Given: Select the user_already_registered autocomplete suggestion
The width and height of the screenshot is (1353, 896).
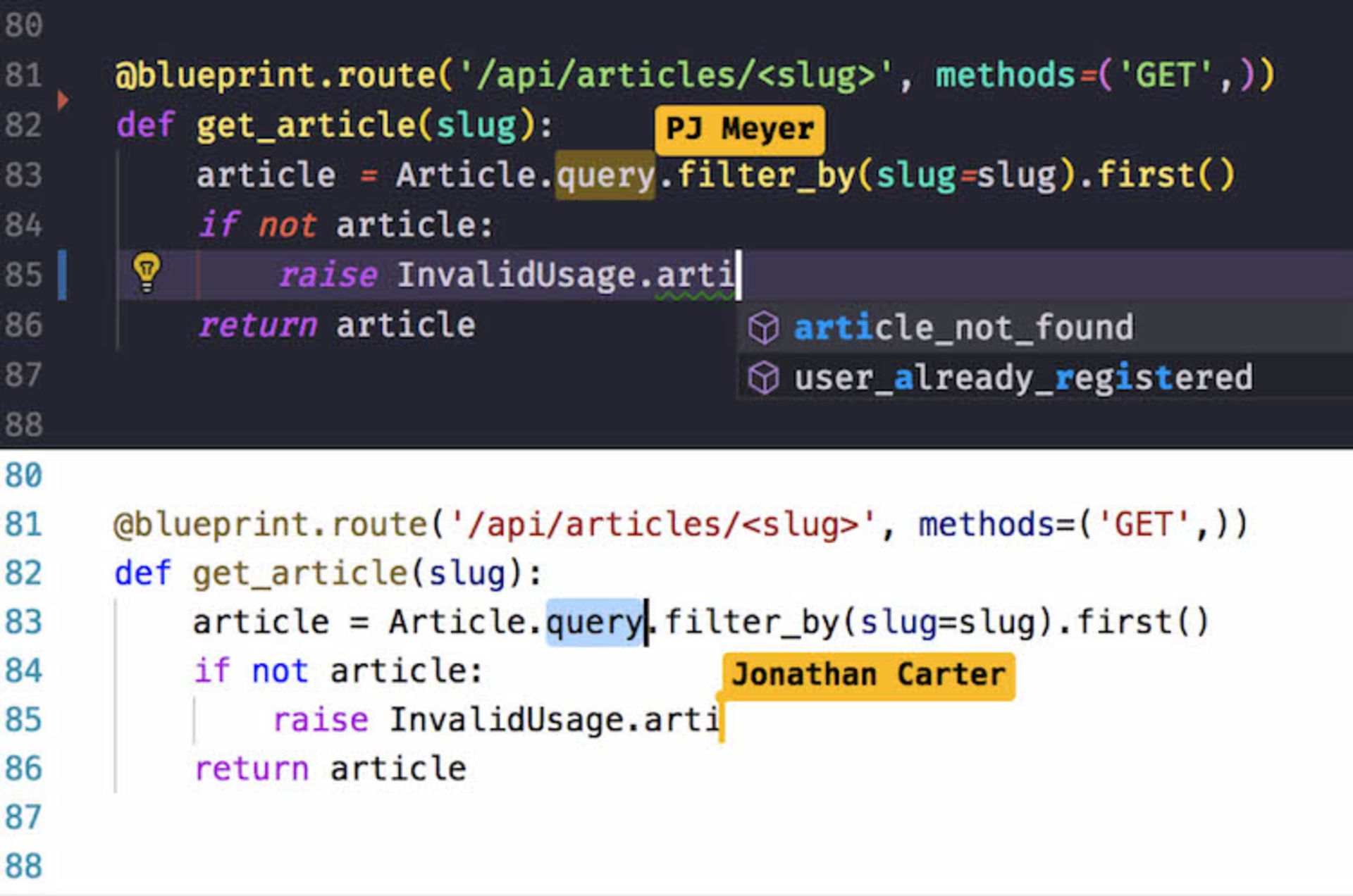Looking at the screenshot, I should 1044,378.
